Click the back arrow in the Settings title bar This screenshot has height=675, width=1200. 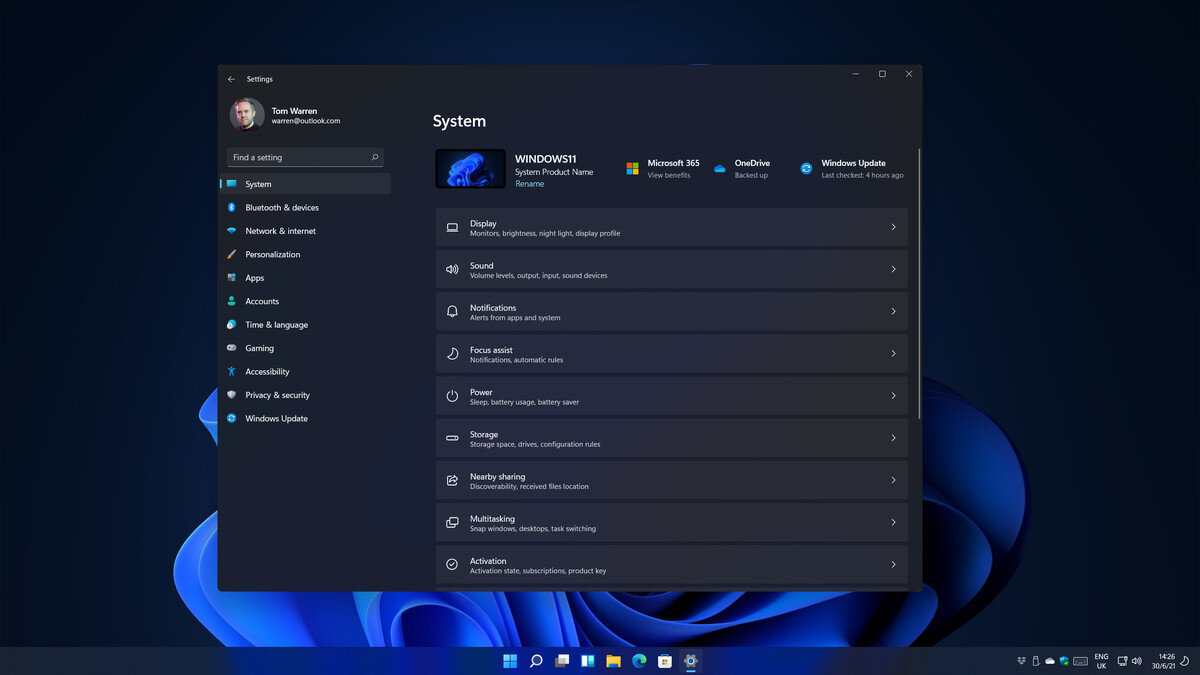(231, 79)
